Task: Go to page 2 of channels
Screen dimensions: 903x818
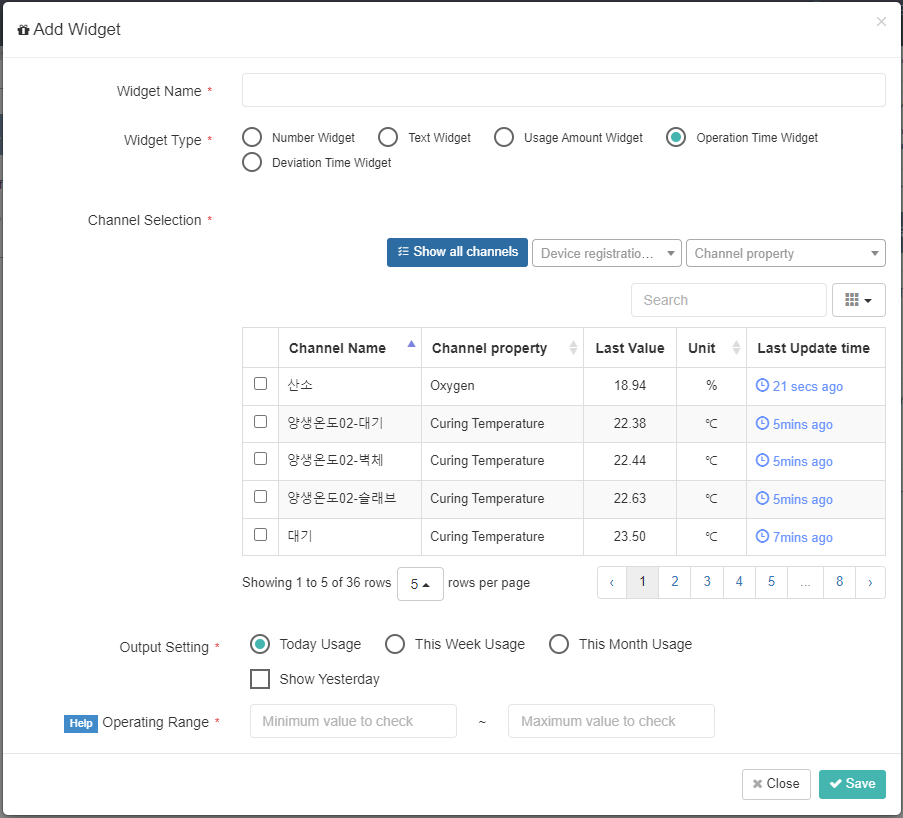Action: tap(674, 582)
